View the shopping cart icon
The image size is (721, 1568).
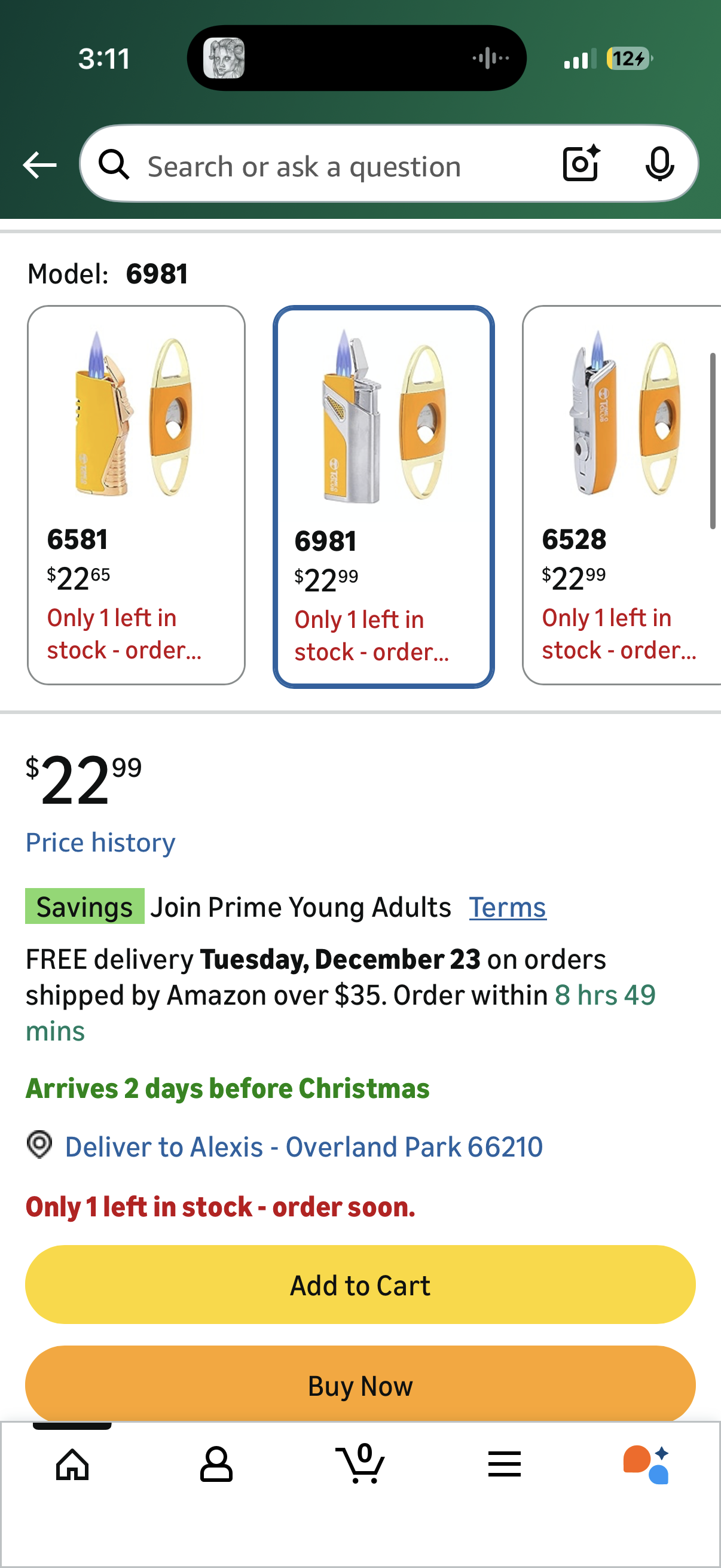pyautogui.click(x=360, y=1463)
